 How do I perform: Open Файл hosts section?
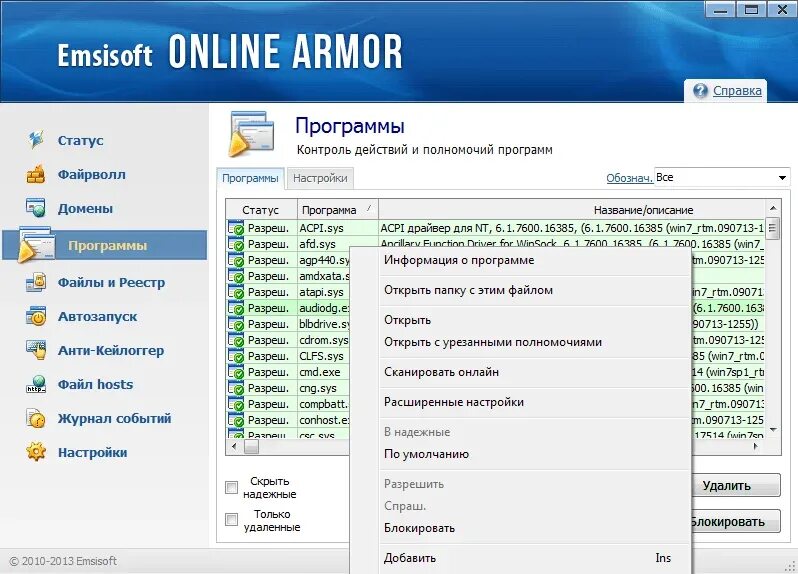[95, 384]
